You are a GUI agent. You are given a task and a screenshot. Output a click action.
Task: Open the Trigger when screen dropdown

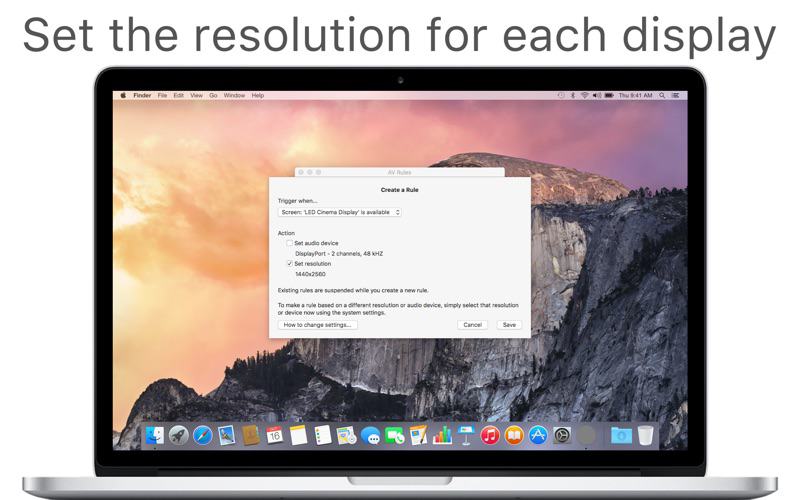[x=339, y=212]
